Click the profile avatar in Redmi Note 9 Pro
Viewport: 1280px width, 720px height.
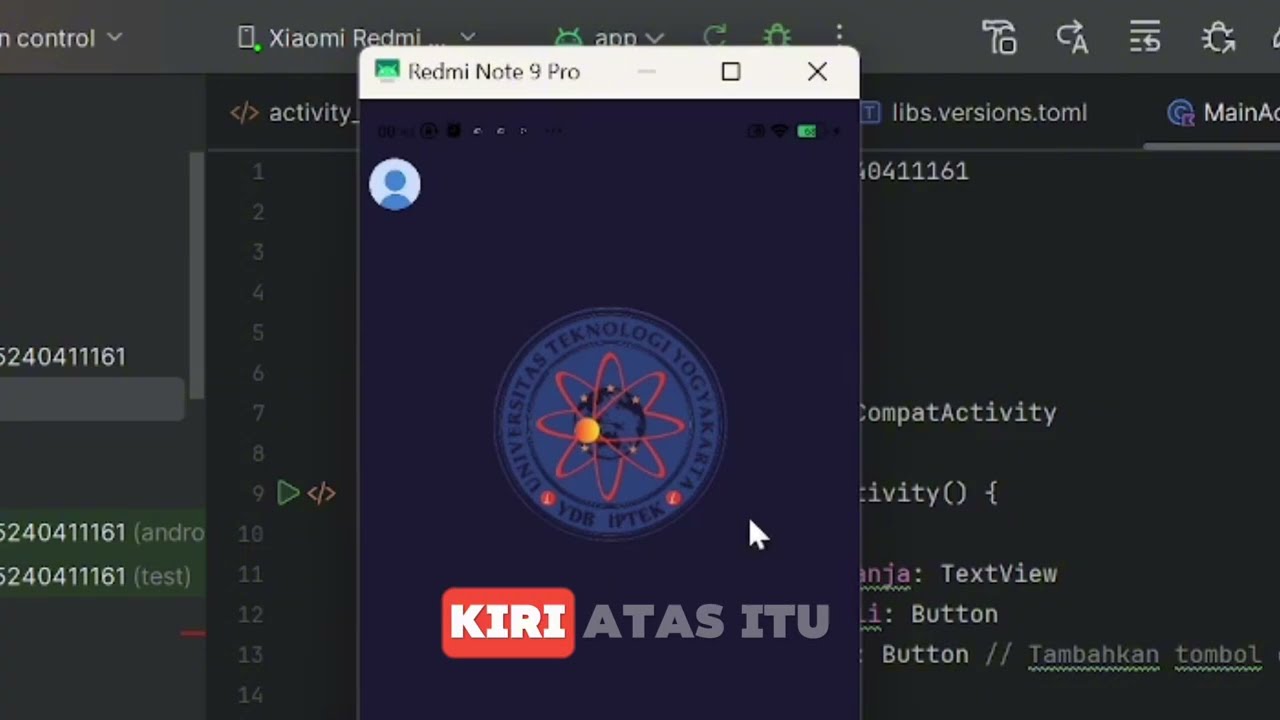(x=395, y=184)
